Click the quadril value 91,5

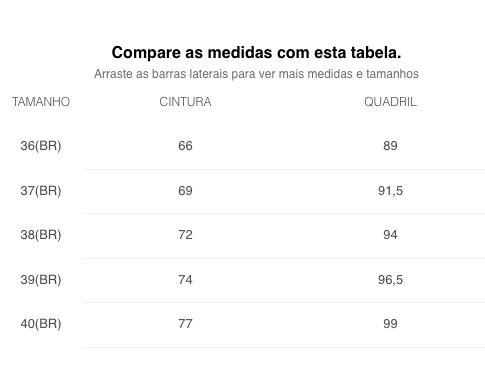390,191
